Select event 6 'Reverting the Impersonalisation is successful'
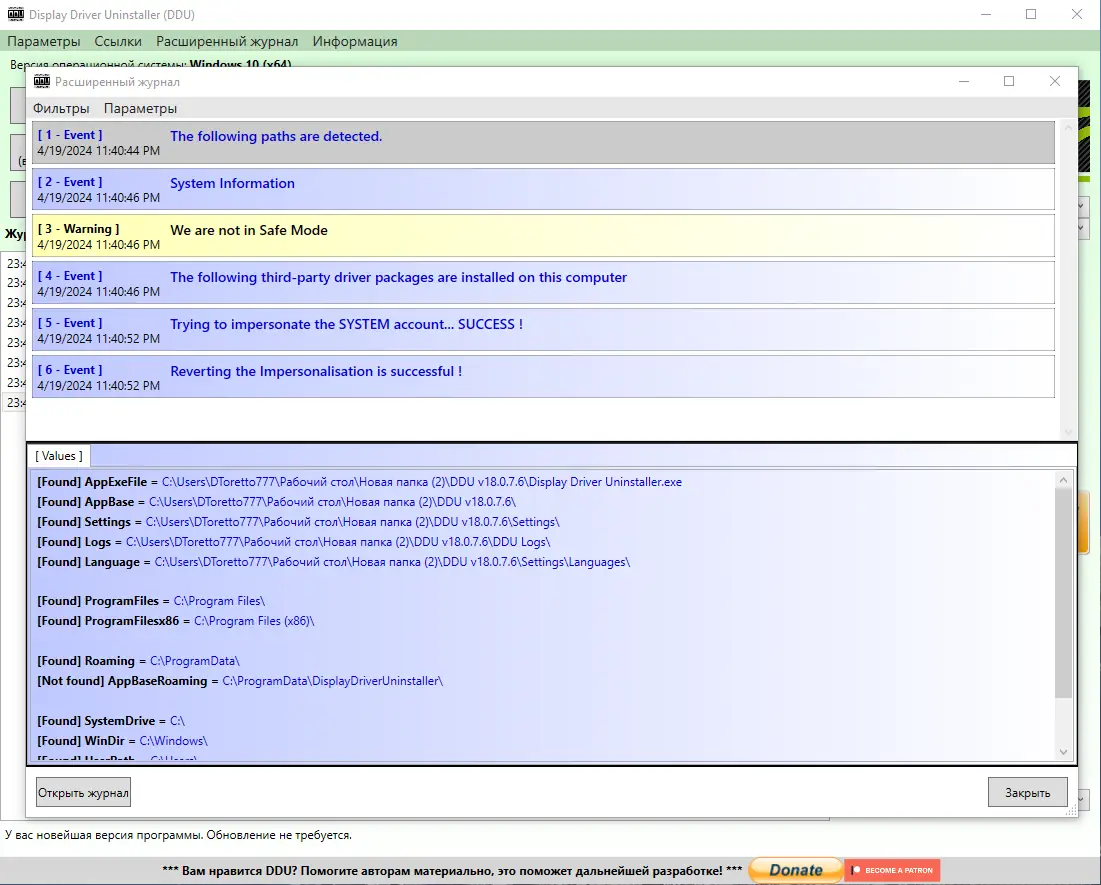The image size is (1101, 885). click(x=543, y=377)
